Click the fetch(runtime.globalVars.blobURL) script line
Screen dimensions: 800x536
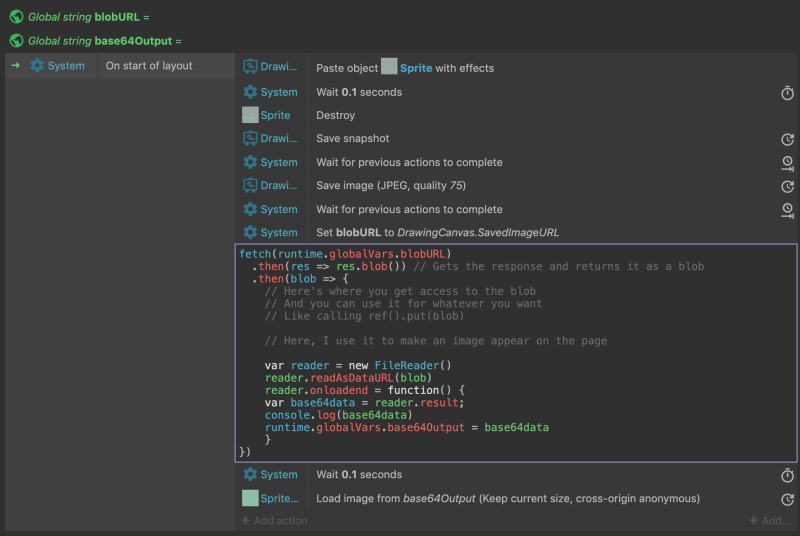(x=345, y=253)
